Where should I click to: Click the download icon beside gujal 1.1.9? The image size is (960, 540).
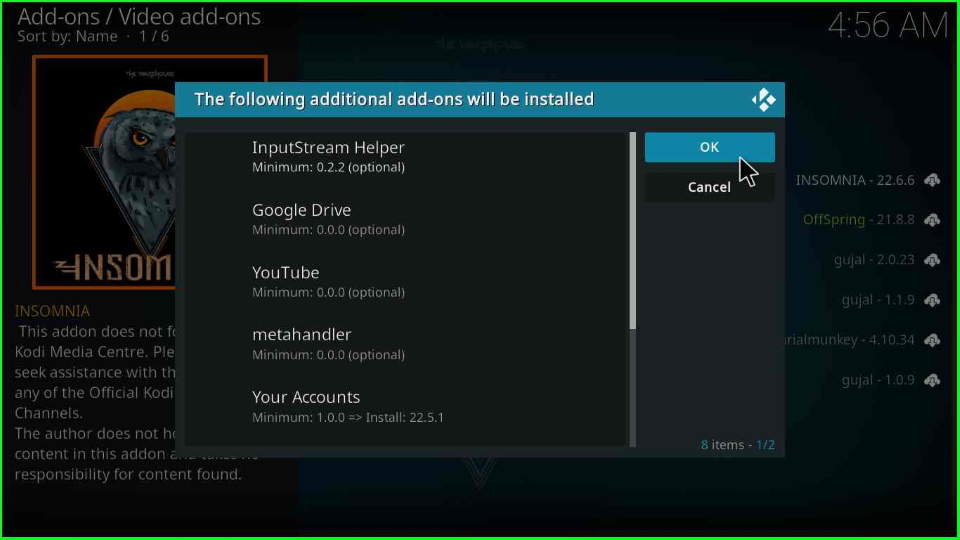tap(932, 300)
